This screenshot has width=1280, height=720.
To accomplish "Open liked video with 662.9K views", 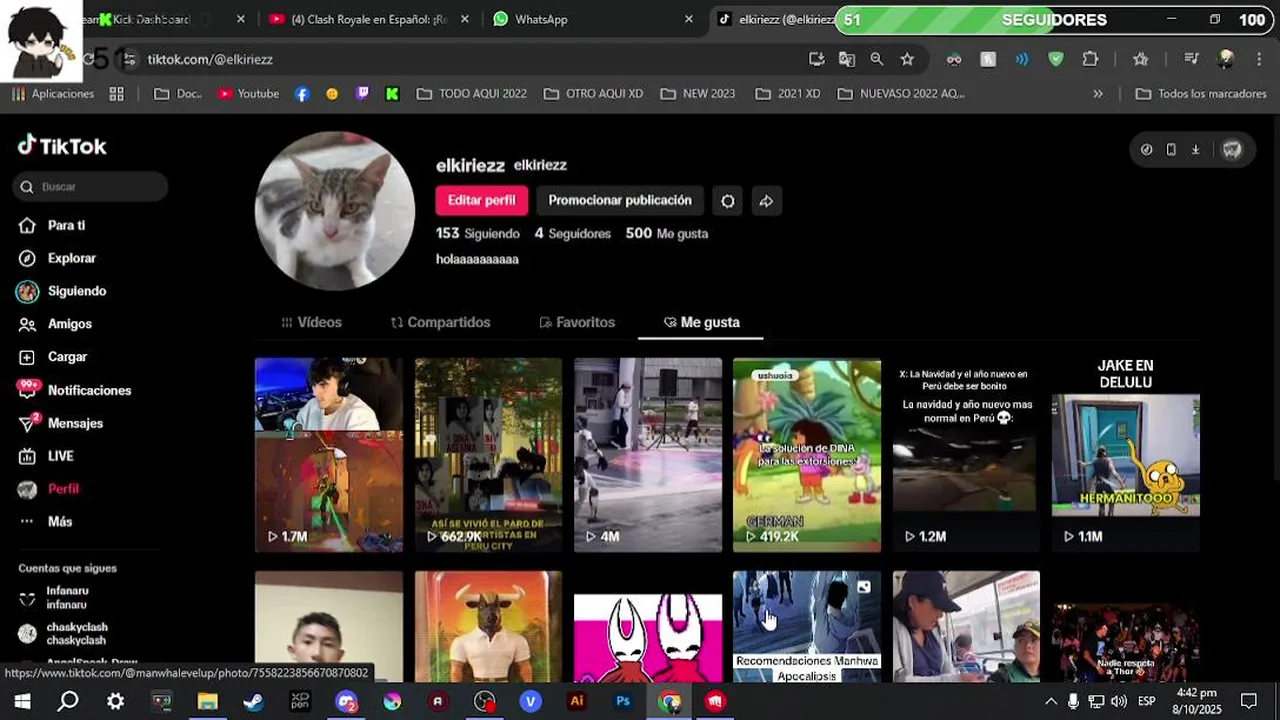I will point(488,455).
